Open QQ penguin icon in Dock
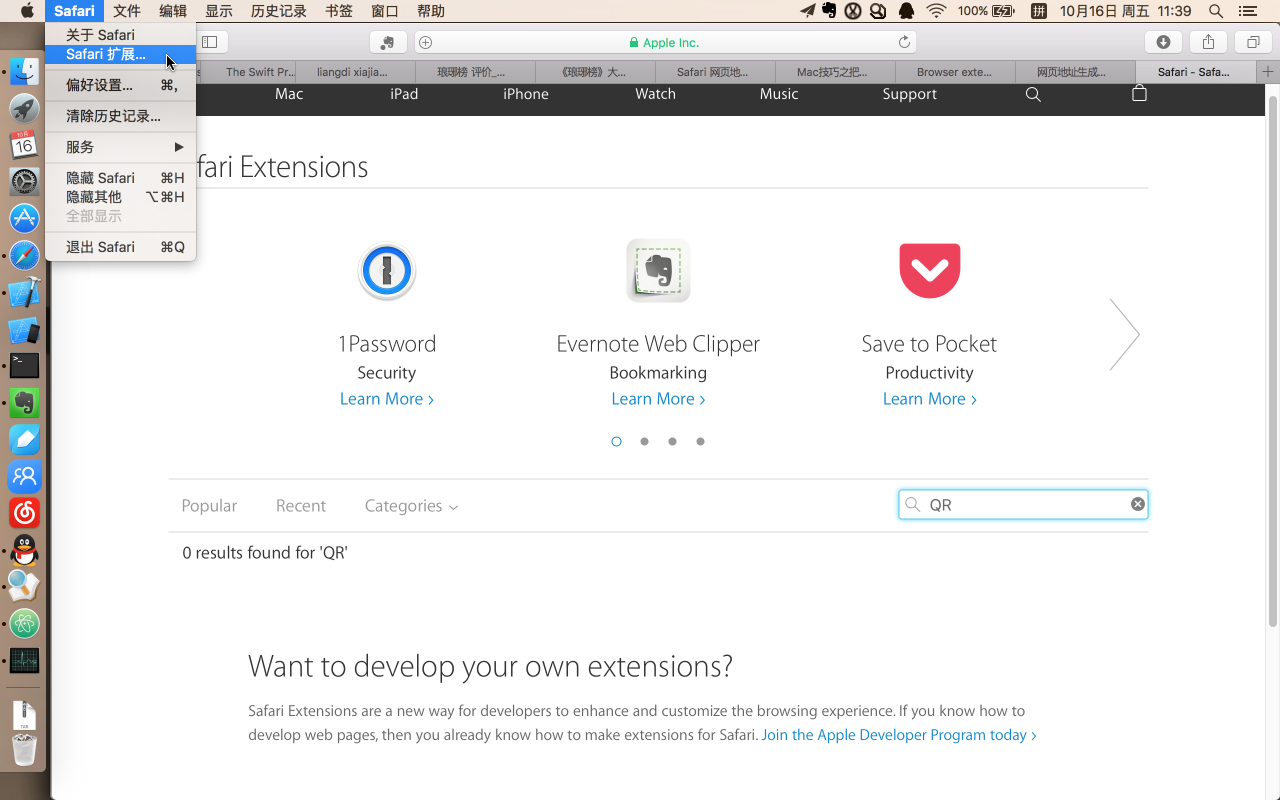 24,550
